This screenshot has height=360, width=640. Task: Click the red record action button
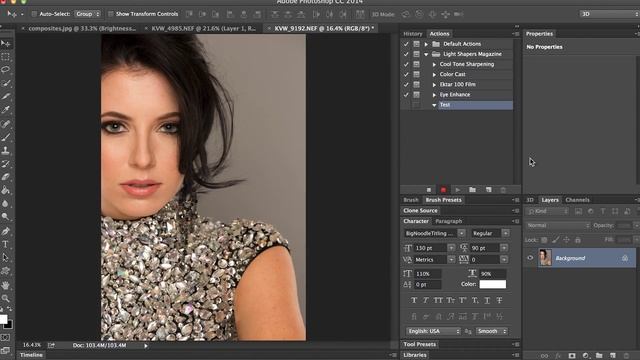tap(443, 190)
